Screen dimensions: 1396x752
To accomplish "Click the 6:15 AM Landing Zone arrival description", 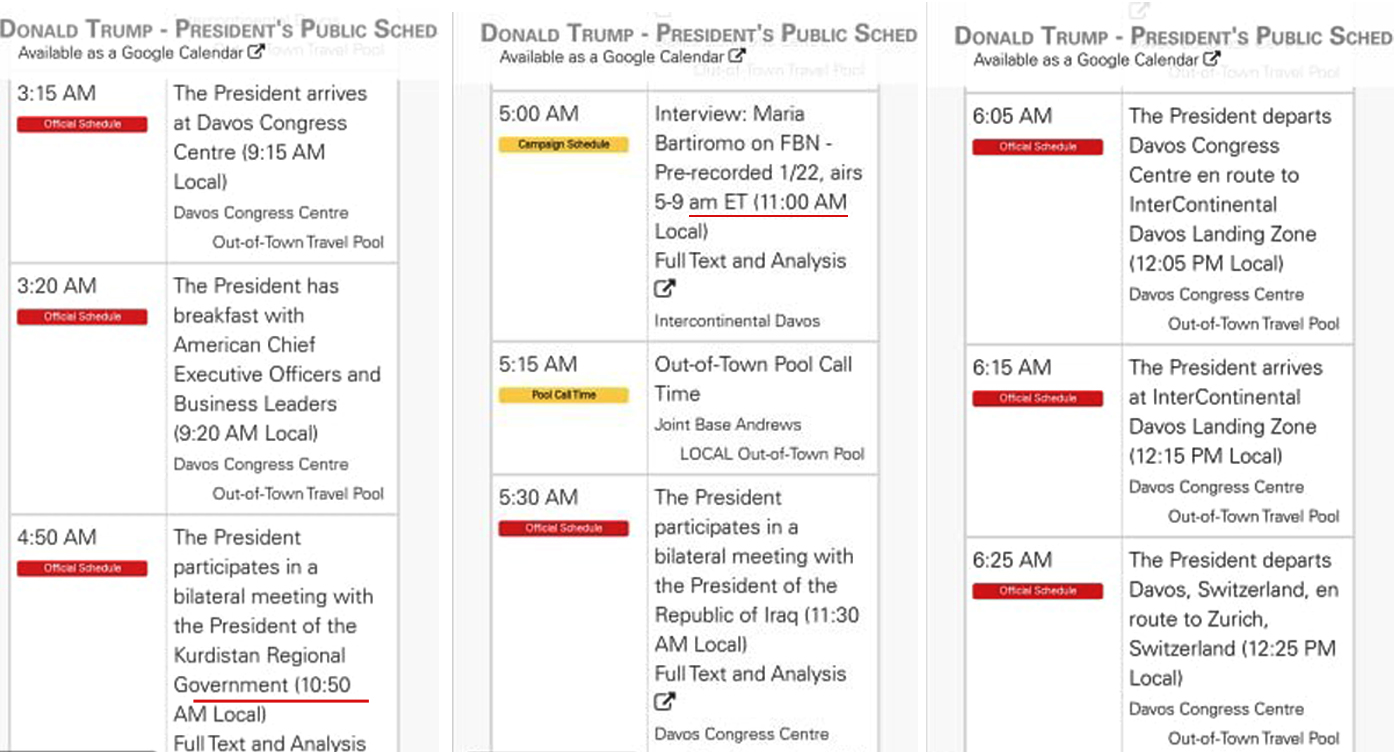I will tap(1225, 411).
